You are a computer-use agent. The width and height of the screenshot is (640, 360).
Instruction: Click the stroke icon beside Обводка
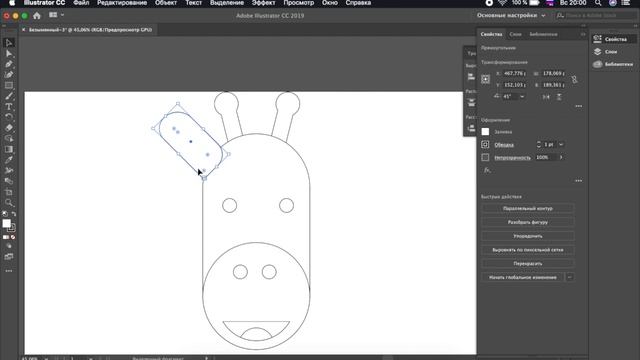click(485, 144)
